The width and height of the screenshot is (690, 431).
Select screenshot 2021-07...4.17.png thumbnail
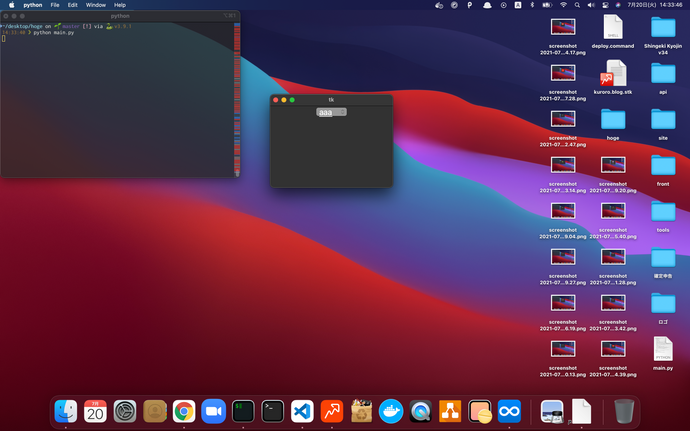tap(563, 27)
